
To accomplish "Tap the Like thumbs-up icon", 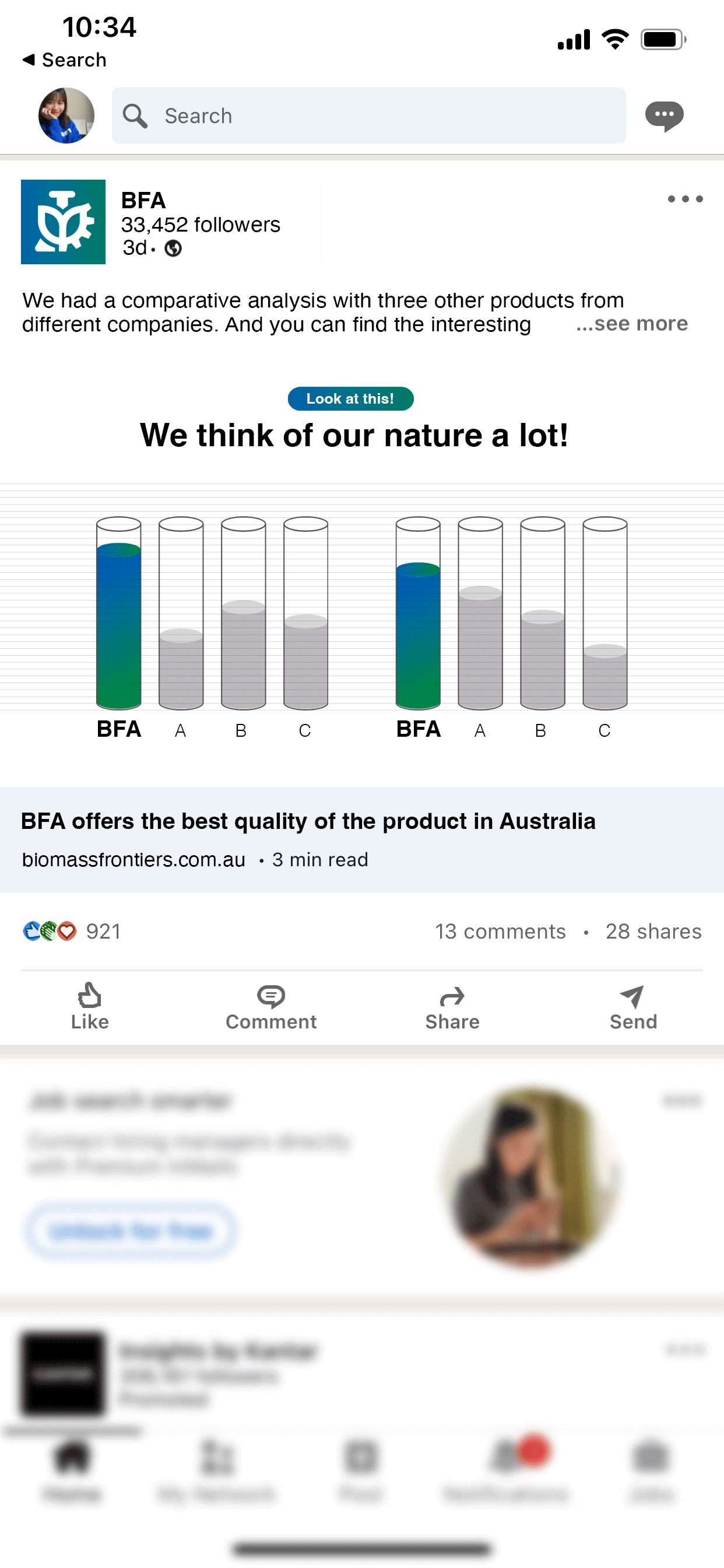I will tap(89, 996).
